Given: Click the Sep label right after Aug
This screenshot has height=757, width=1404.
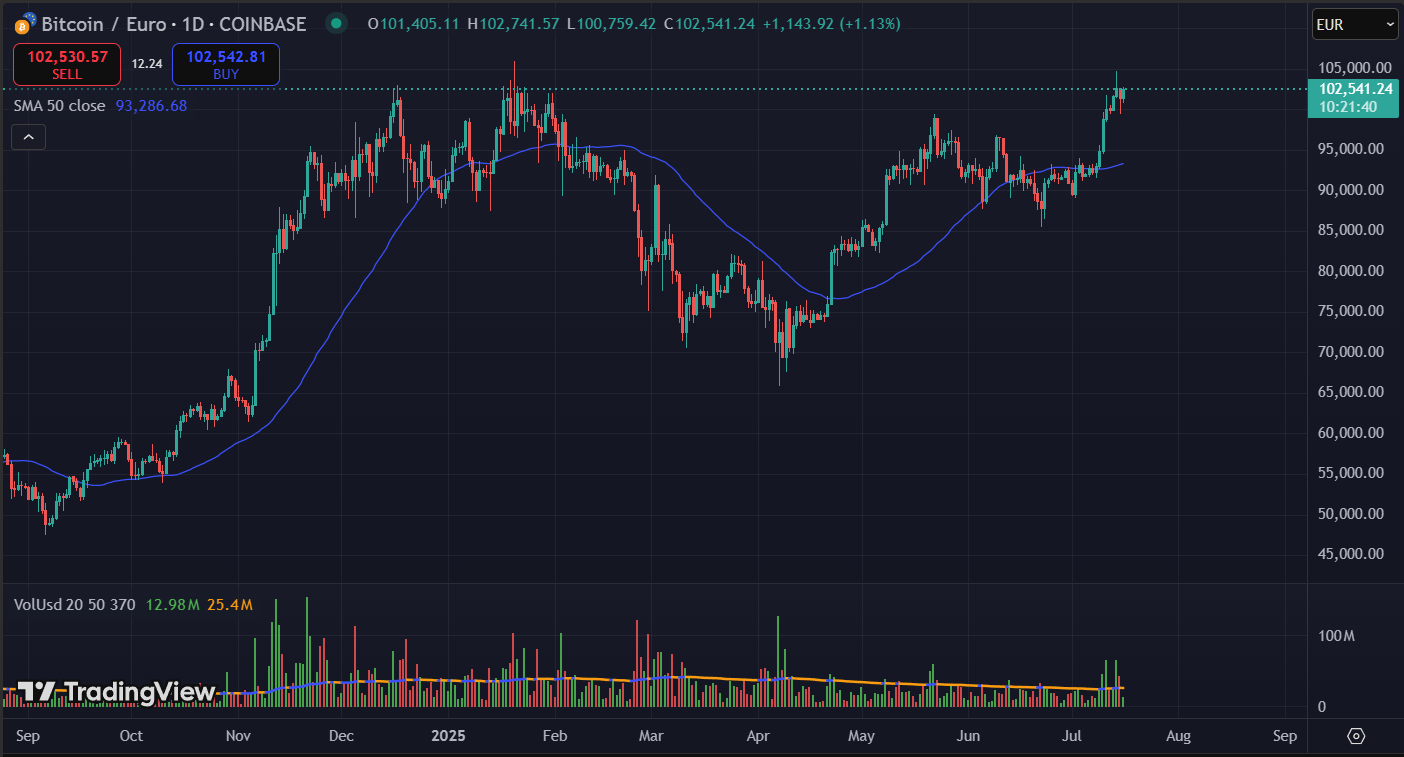Looking at the screenshot, I should 1285,736.
